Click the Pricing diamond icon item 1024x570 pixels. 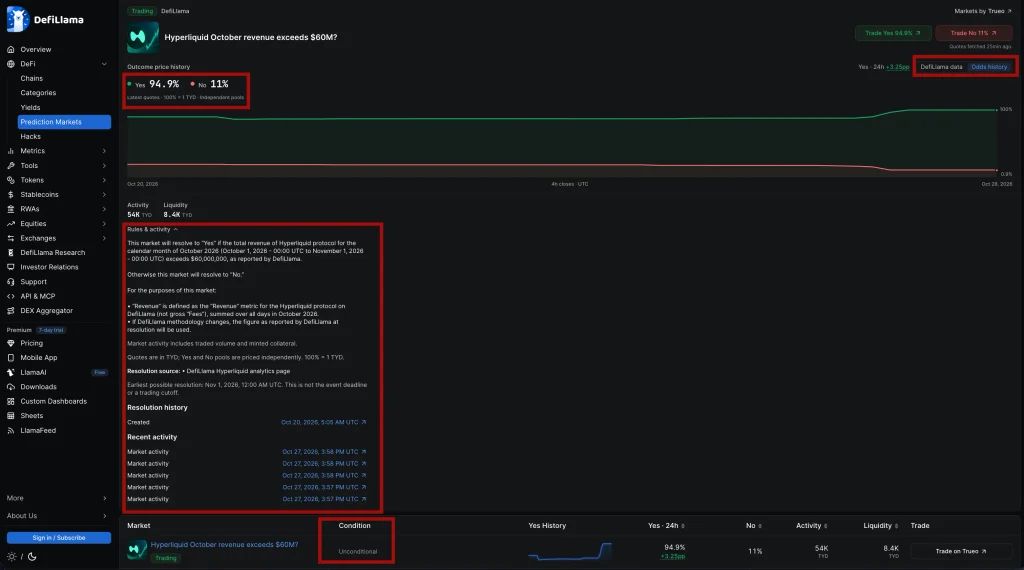click(10, 343)
